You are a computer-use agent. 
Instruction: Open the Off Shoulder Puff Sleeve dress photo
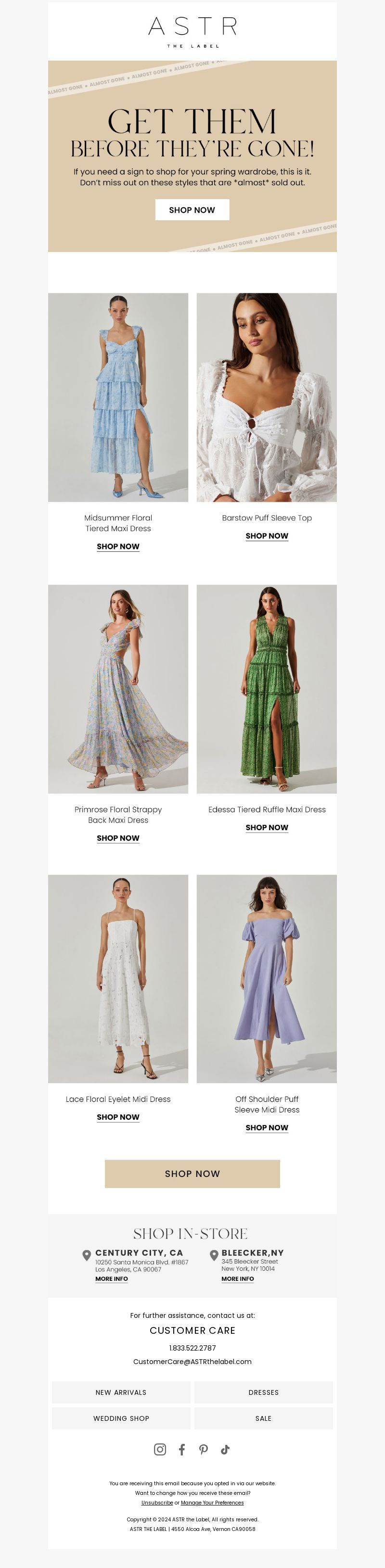pyautogui.click(x=267, y=979)
